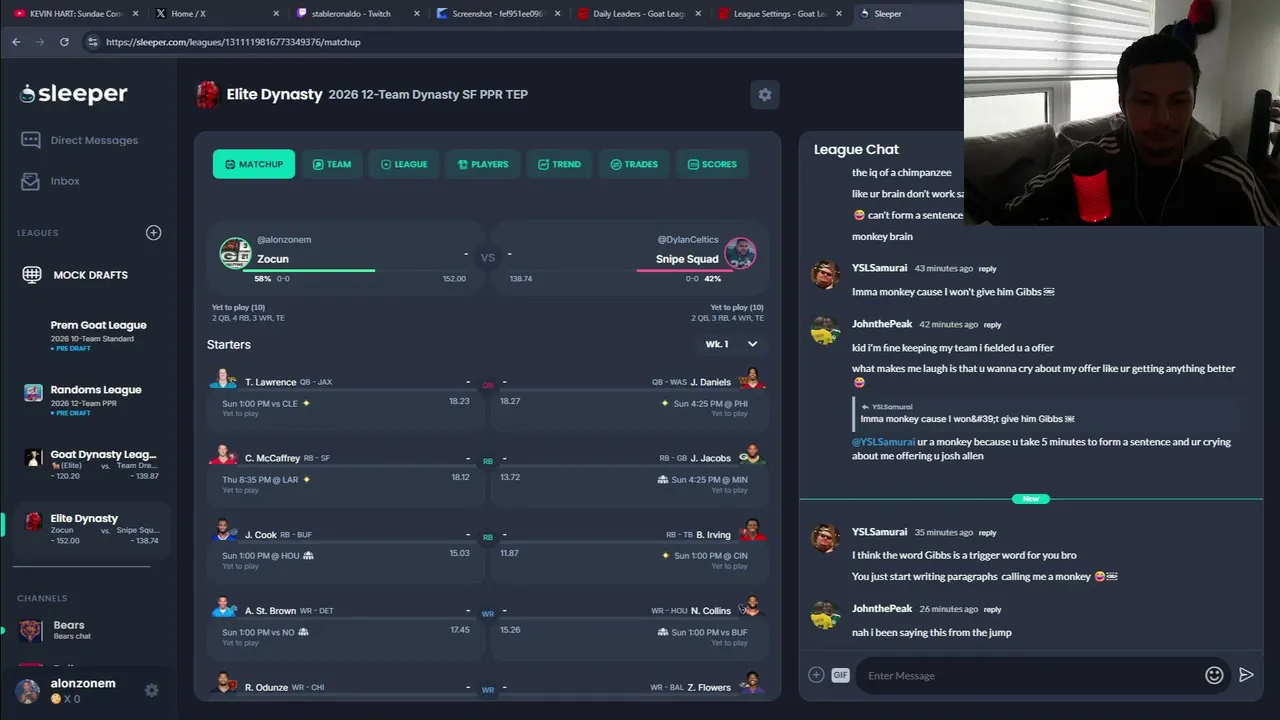The height and width of the screenshot is (720, 1280).
Task: Reply to YSLSamurai's 43 minutes ago message
Action: click(x=988, y=269)
